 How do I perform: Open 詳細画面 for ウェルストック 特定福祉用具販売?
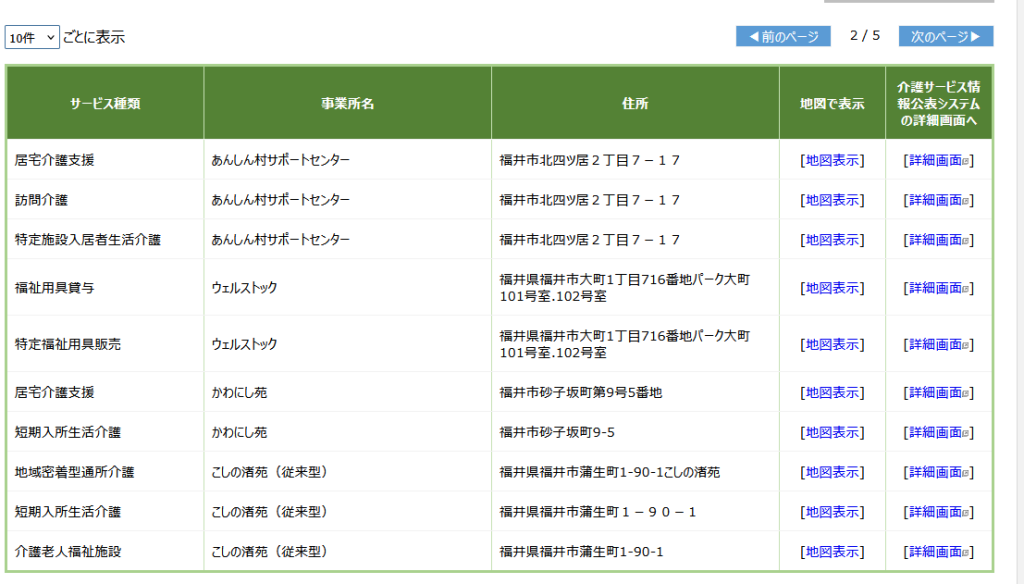click(x=935, y=344)
